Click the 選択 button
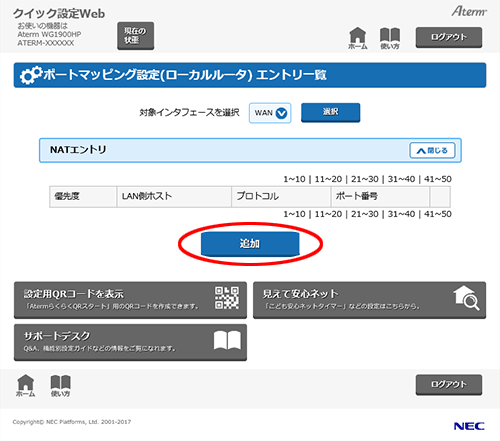Viewport: 500px width, 441px height. [330, 112]
